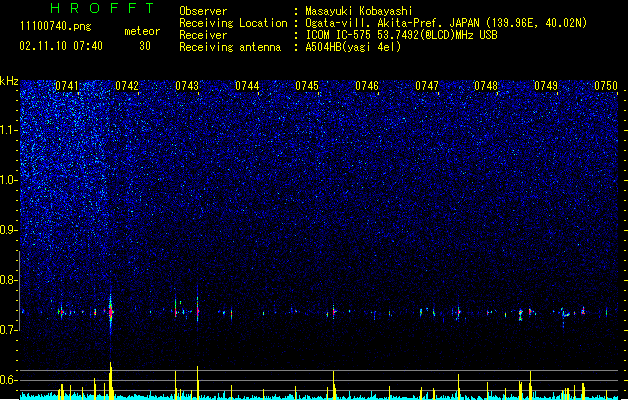Click the 0746 time marker
The width and height of the screenshot is (629, 400).
coord(367,86)
